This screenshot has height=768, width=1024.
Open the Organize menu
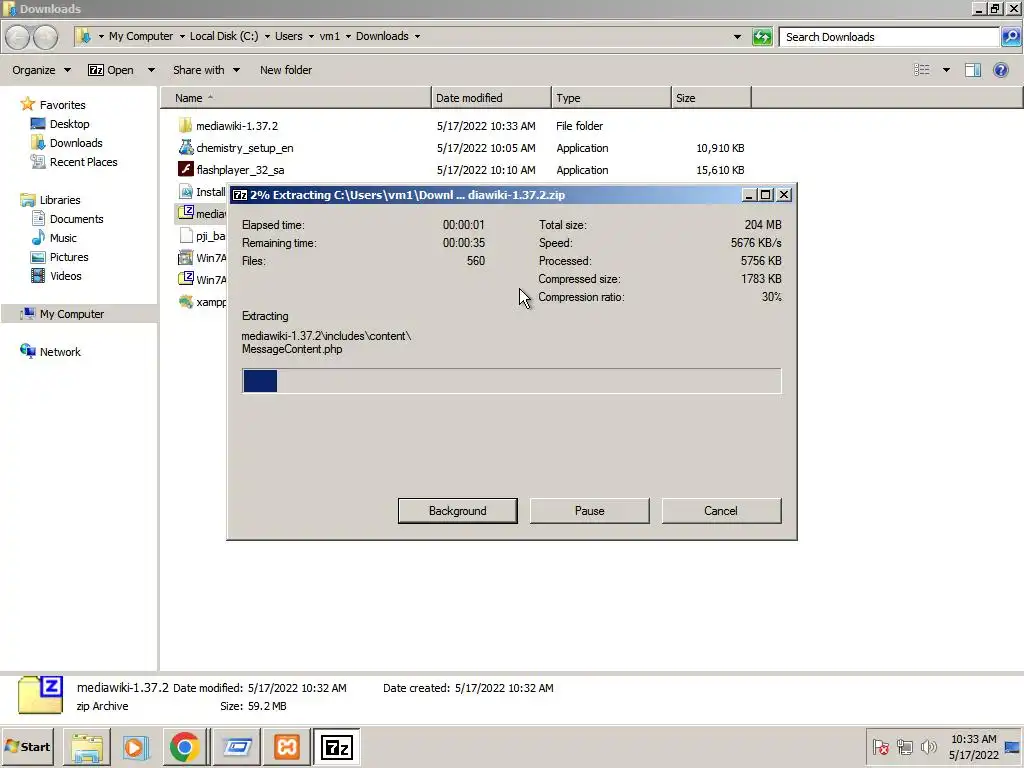[41, 70]
